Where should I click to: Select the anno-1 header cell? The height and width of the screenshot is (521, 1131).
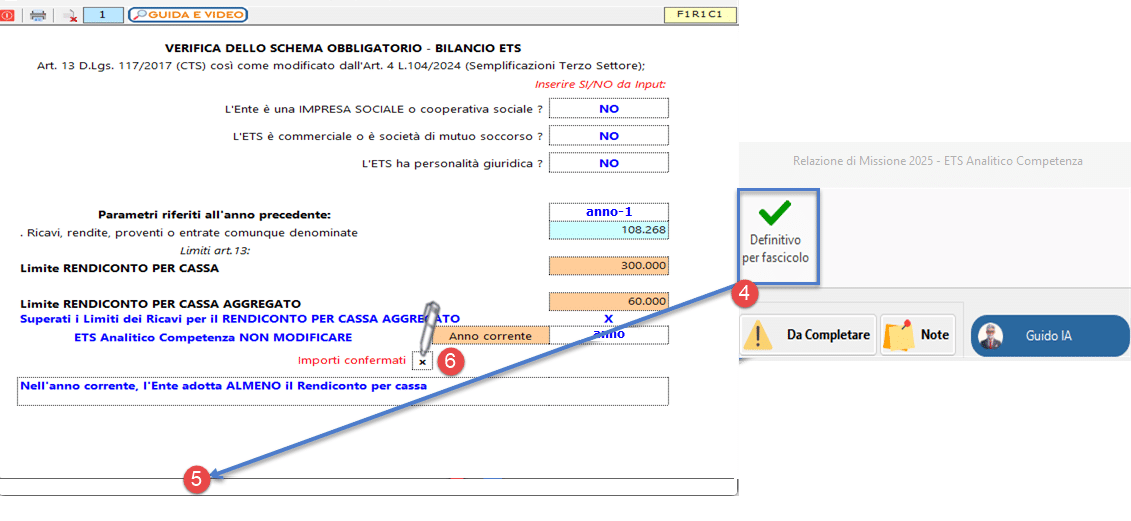tap(609, 213)
